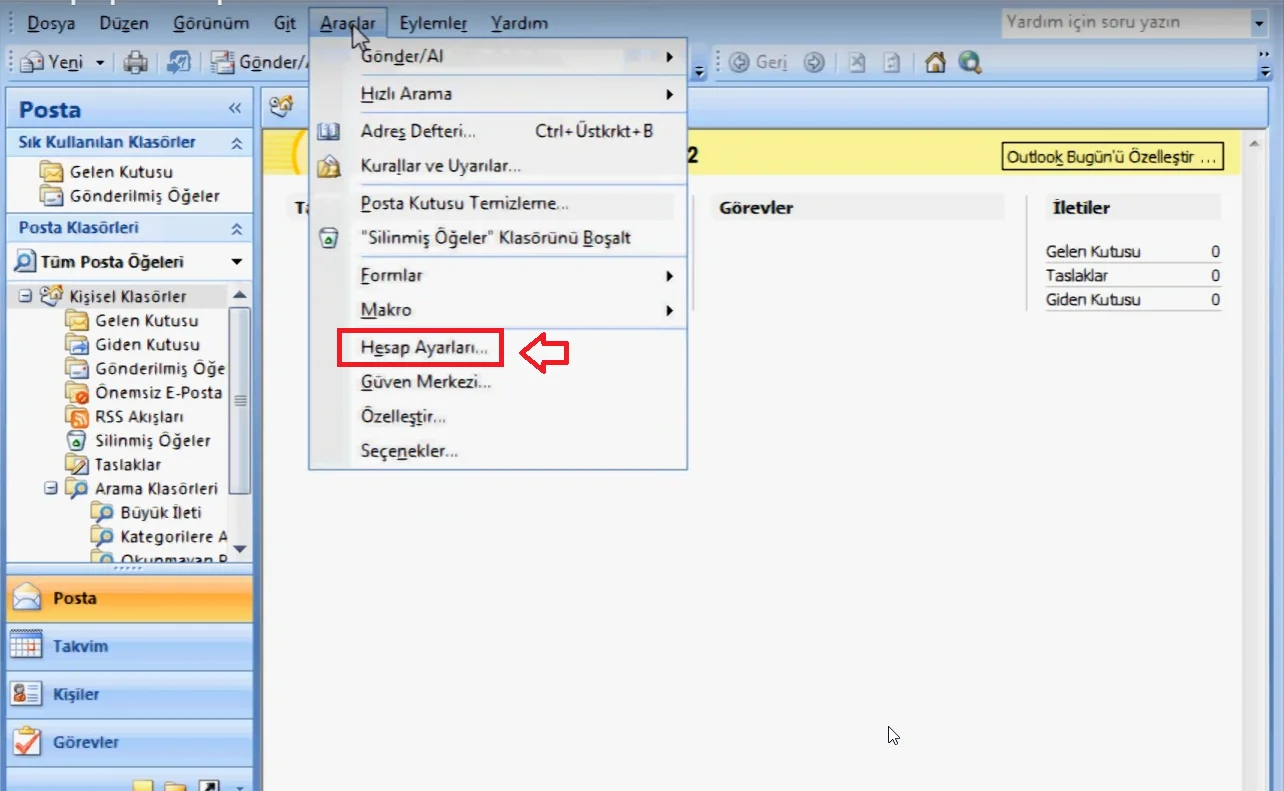The image size is (1284, 791).
Task: Collapse the Arama Klasörleri tree node
Action: coord(50,489)
